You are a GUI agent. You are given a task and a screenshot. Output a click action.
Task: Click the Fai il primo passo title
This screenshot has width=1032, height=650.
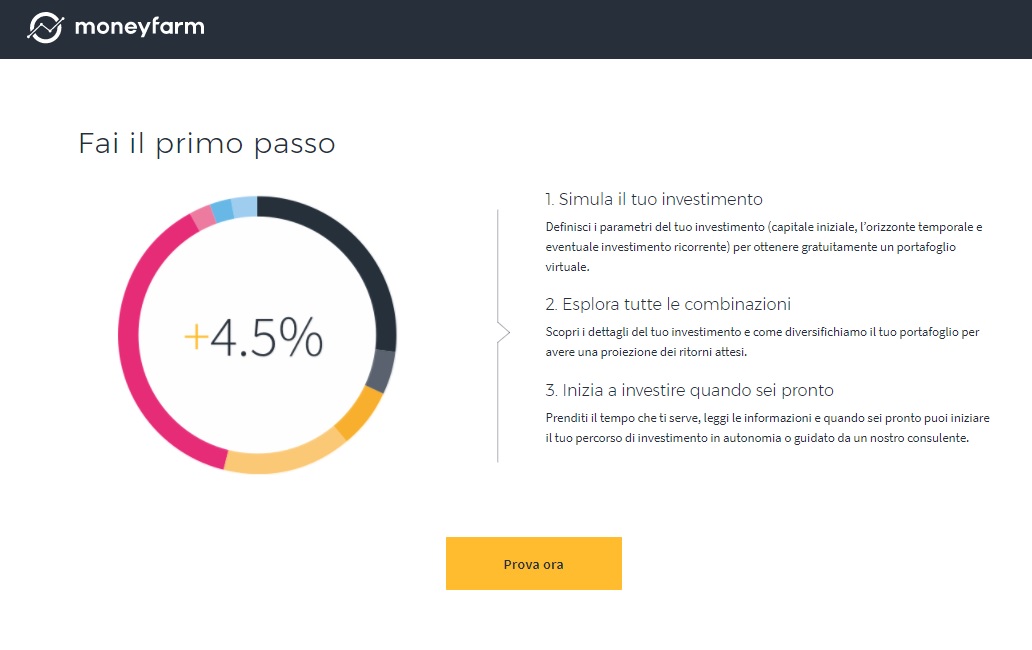tap(207, 144)
